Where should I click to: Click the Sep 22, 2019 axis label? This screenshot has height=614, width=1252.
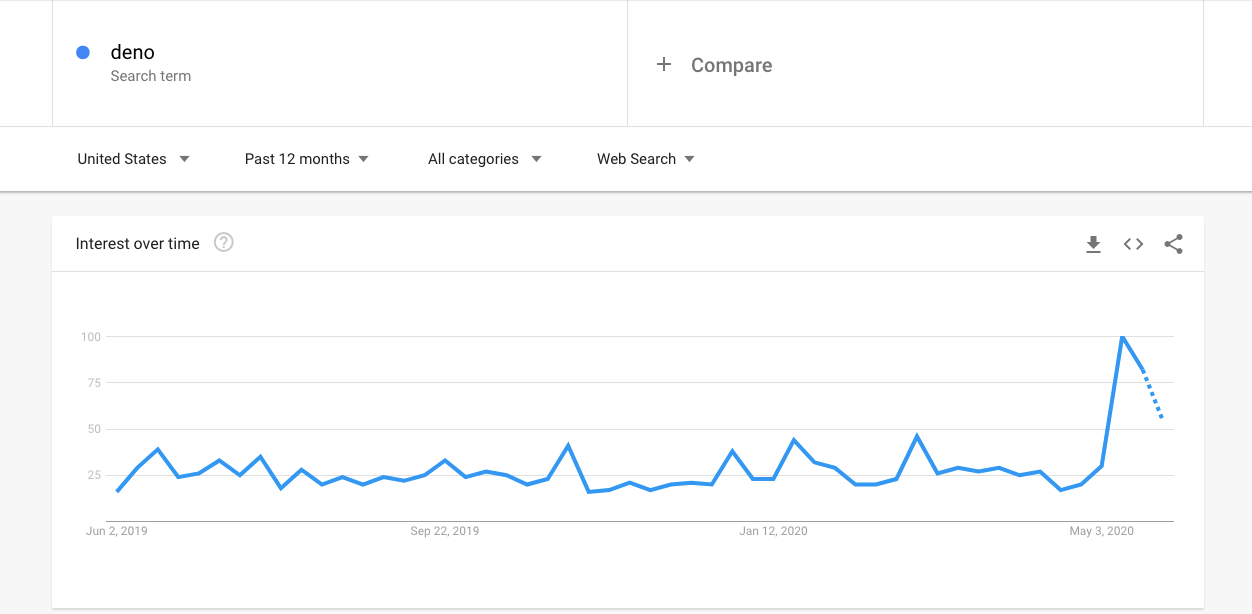click(444, 531)
